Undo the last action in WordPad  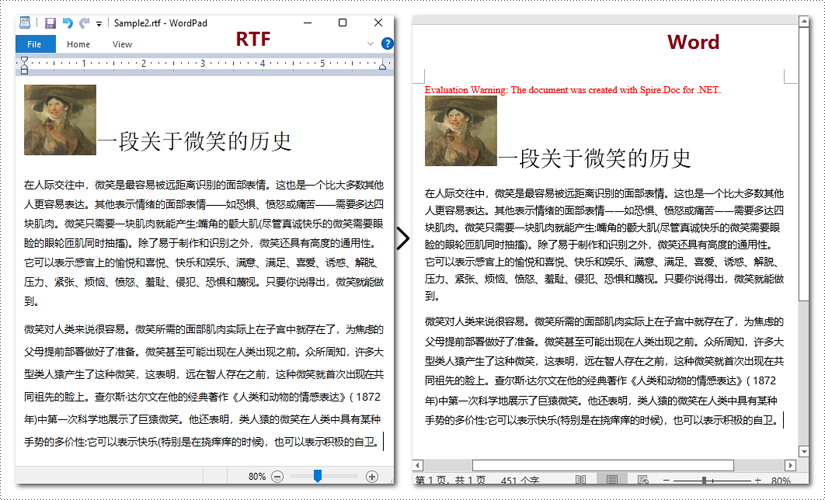[x=67, y=23]
